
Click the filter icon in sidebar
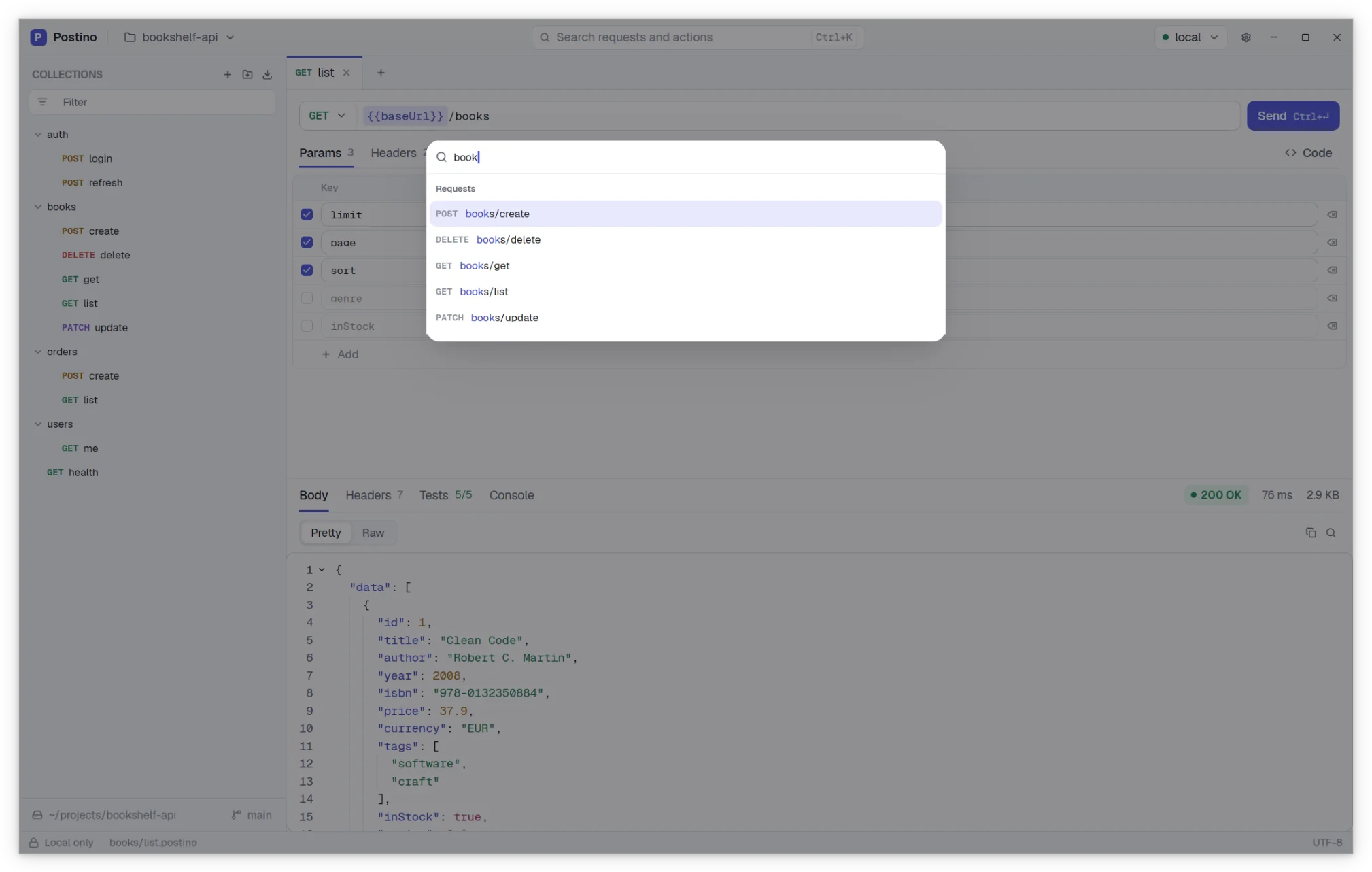pyautogui.click(x=42, y=102)
